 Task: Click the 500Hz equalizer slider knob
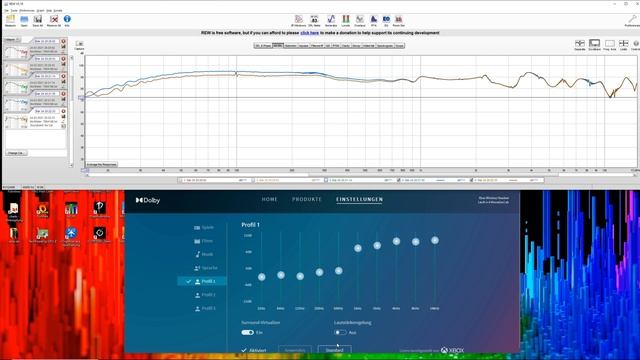click(x=338, y=271)
